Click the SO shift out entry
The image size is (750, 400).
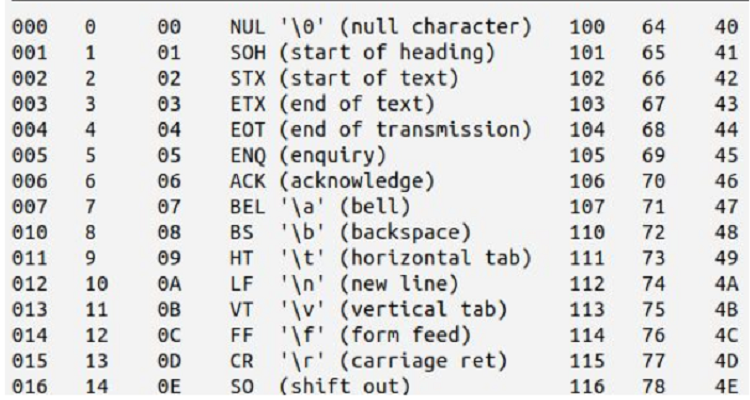(x=320, y=387)
